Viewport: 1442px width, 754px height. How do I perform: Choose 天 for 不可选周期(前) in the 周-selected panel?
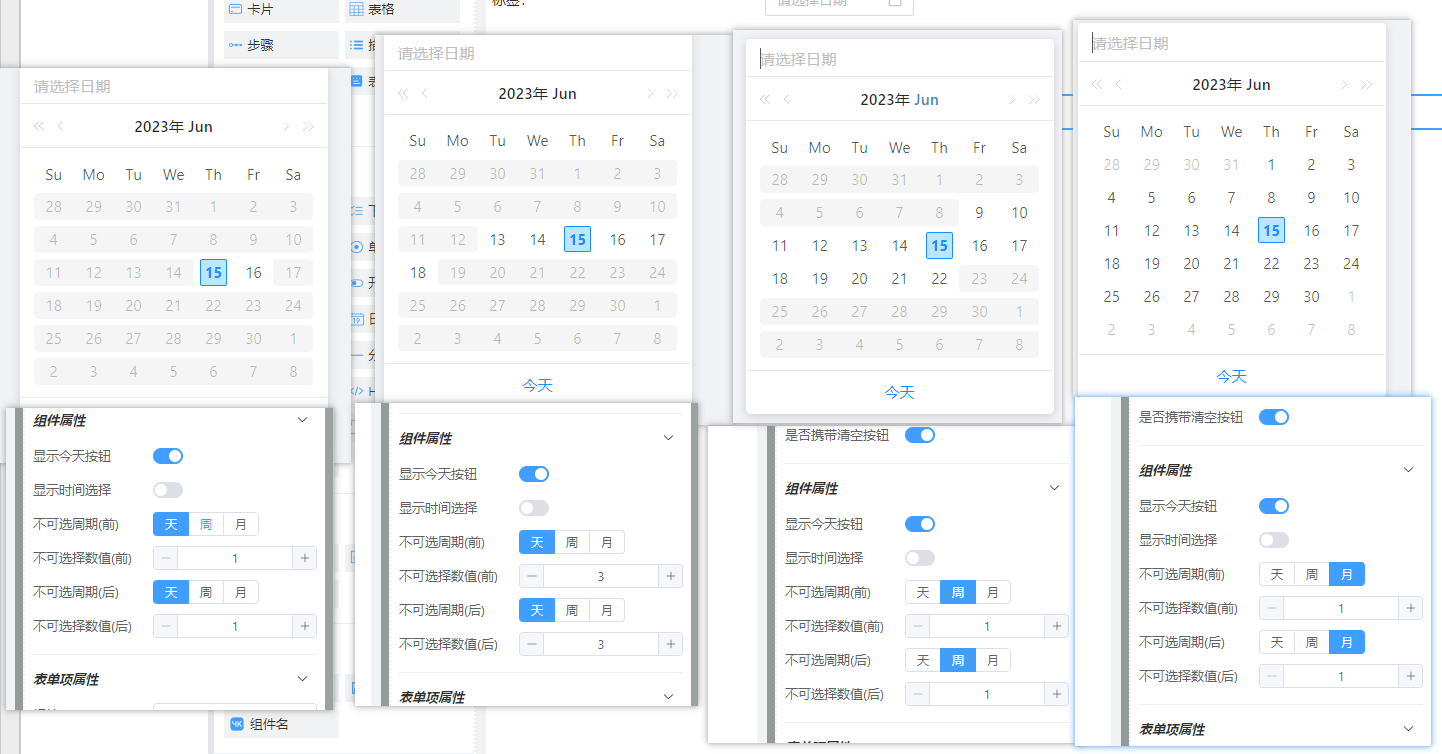(923, 592)
